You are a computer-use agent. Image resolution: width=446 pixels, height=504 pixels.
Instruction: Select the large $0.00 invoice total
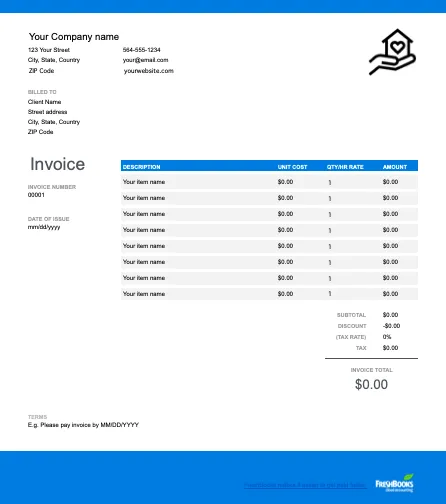pos(371,384)
